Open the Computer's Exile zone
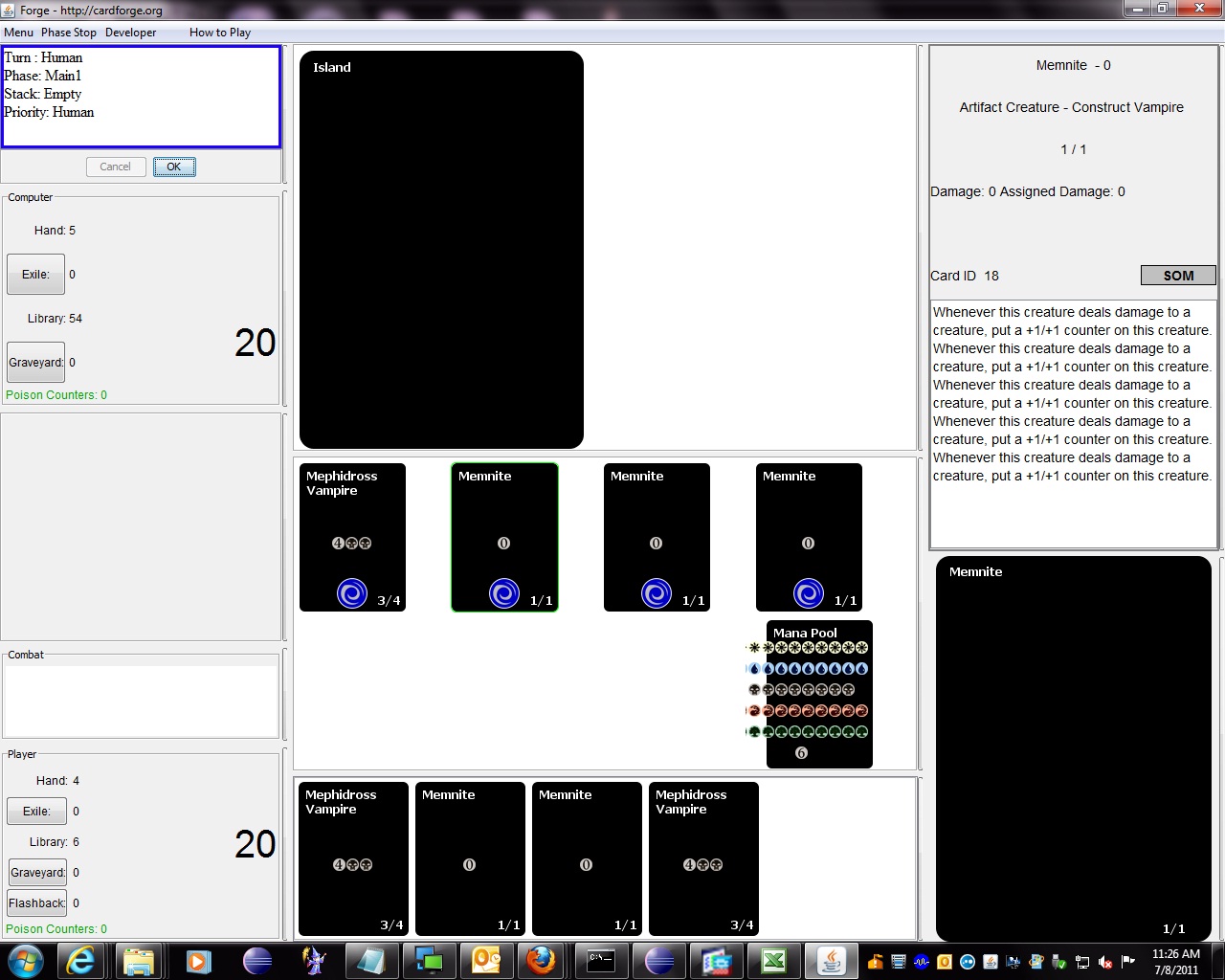The width and height of the screenshot is (1225, 980). point(36,275)
